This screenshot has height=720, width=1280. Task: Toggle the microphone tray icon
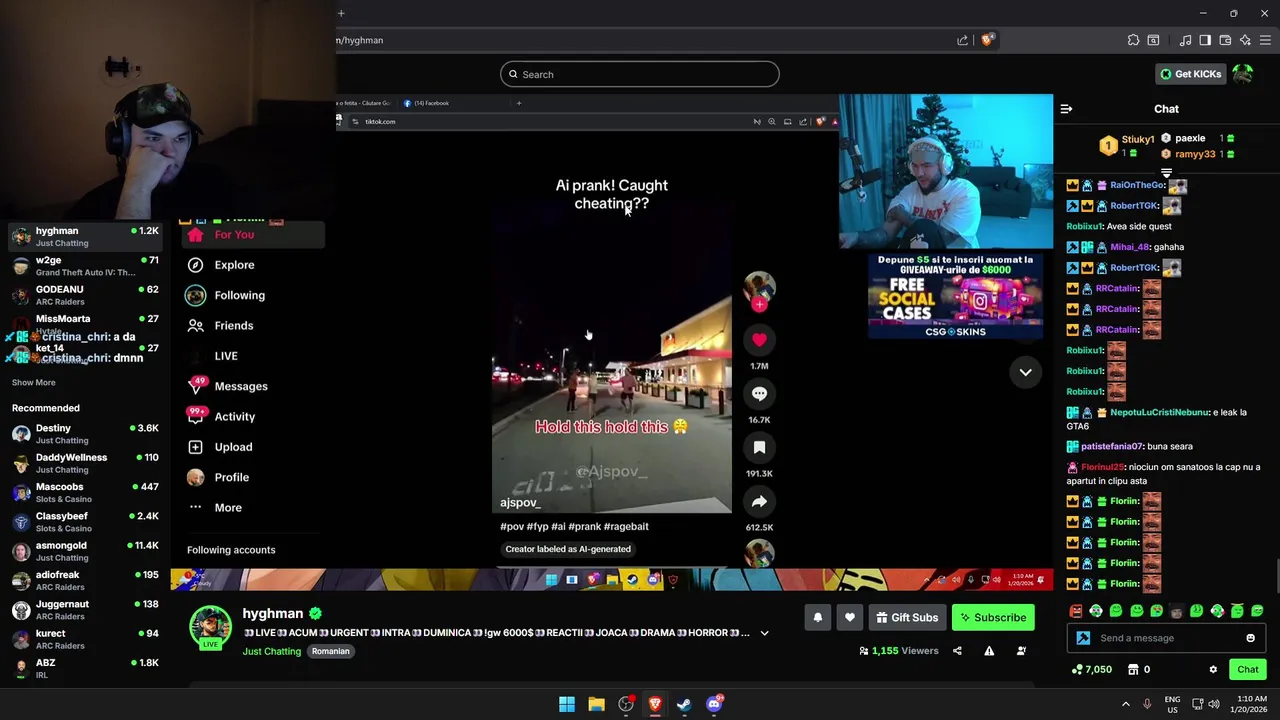[x=1147, y=704]
